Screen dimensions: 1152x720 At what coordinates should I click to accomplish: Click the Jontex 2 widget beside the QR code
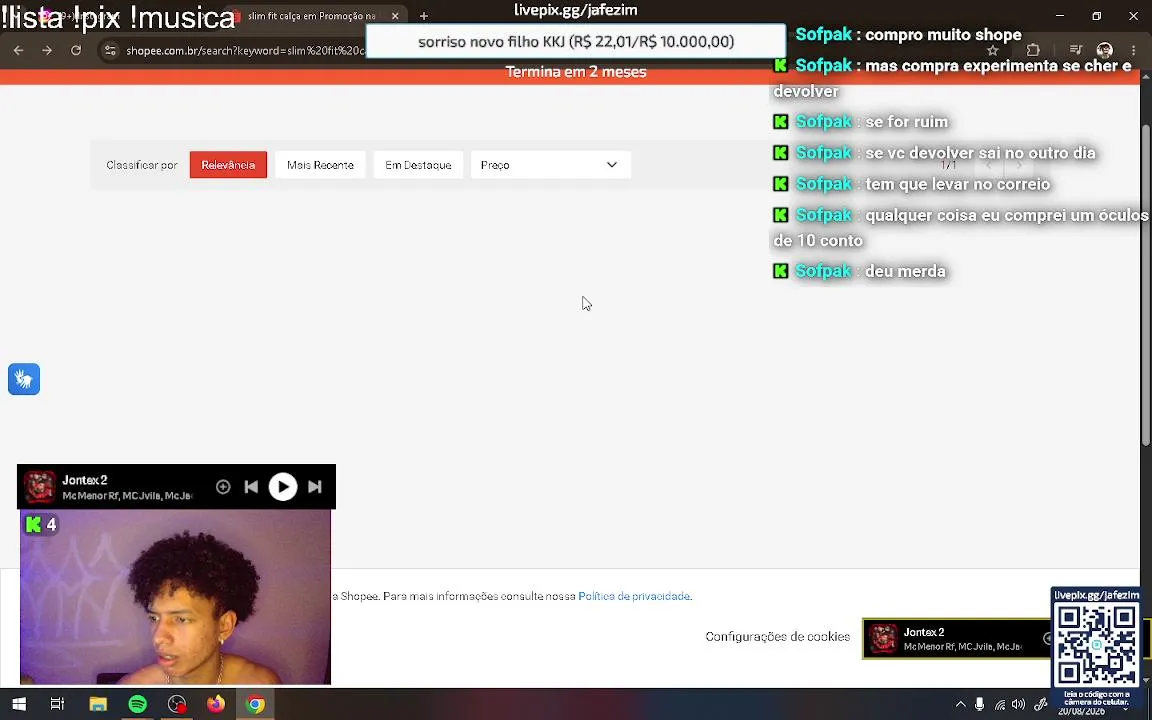coord(957,638)
